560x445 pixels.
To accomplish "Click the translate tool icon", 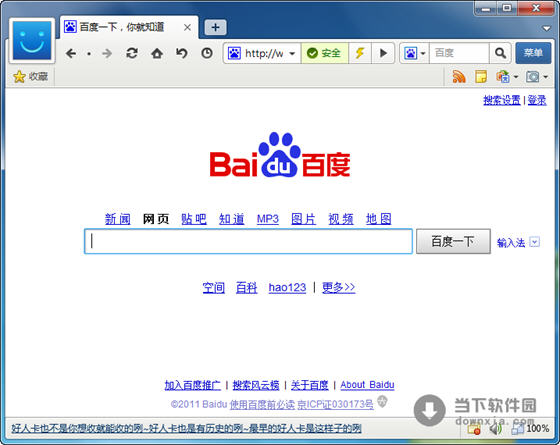I will click(502, 76).
